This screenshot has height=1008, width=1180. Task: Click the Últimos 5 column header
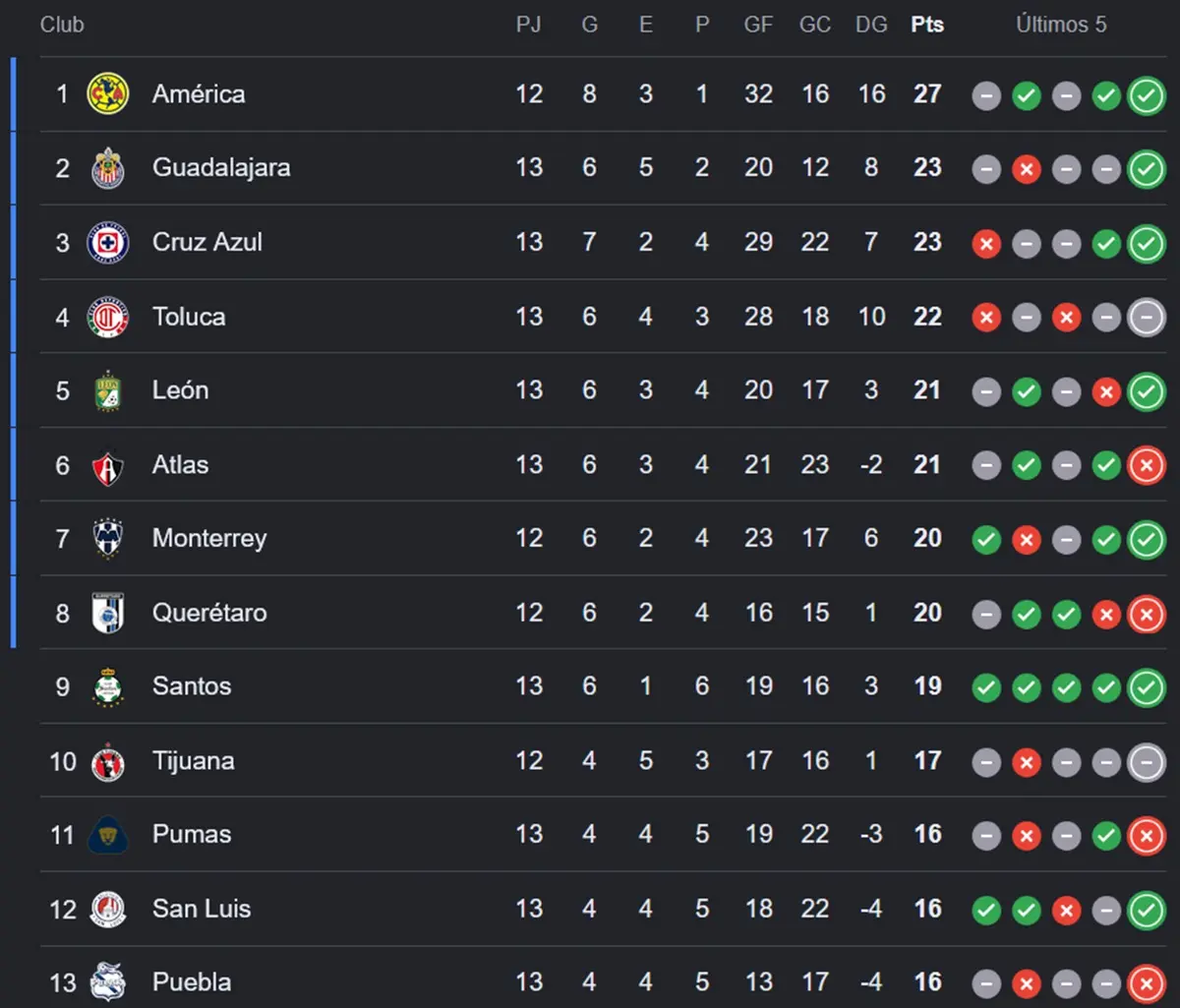click(x=1061, y=25)
